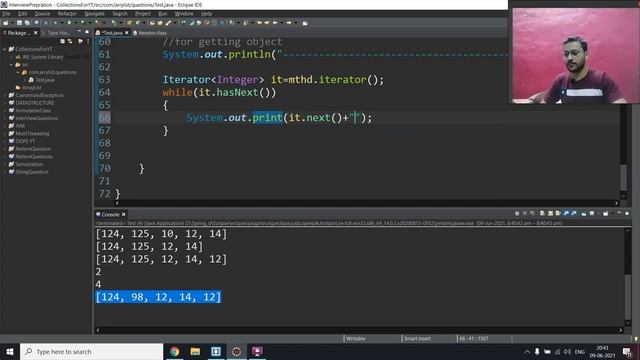Open the Run button dropdown arrow
This screenshot has width=640, height=360.
[76, 23]
